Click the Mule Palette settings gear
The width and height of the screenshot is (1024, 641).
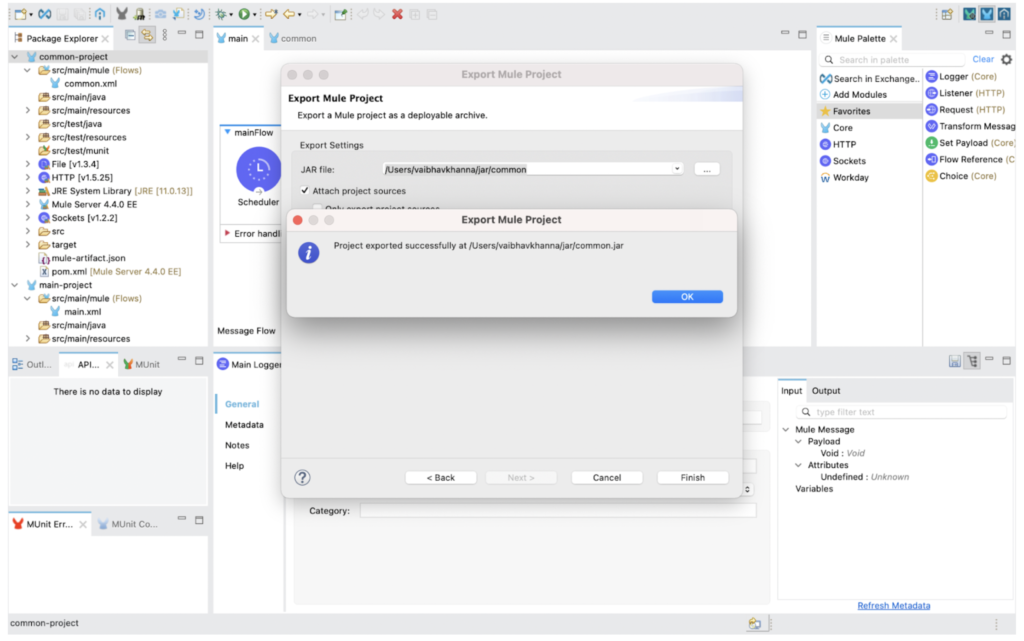(x=1006, y=60)
